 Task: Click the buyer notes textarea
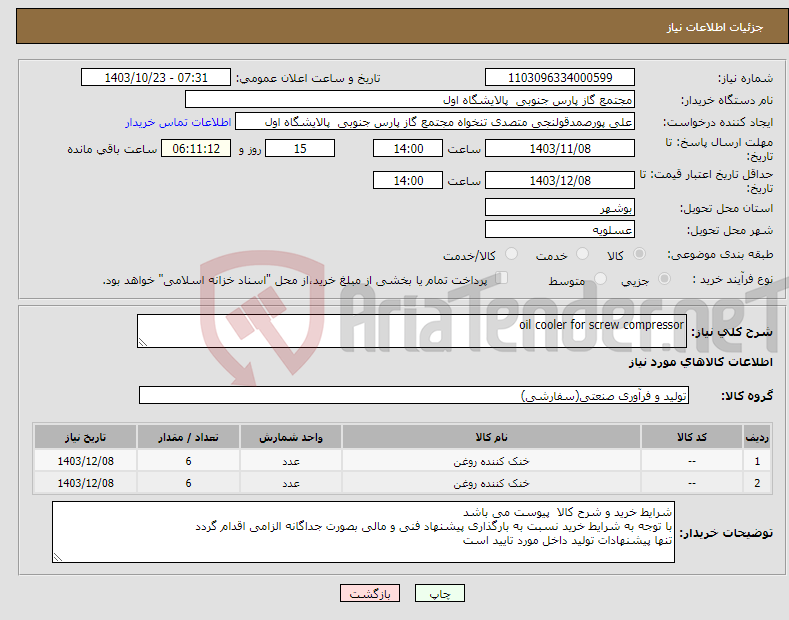click(x=363, y=532)
